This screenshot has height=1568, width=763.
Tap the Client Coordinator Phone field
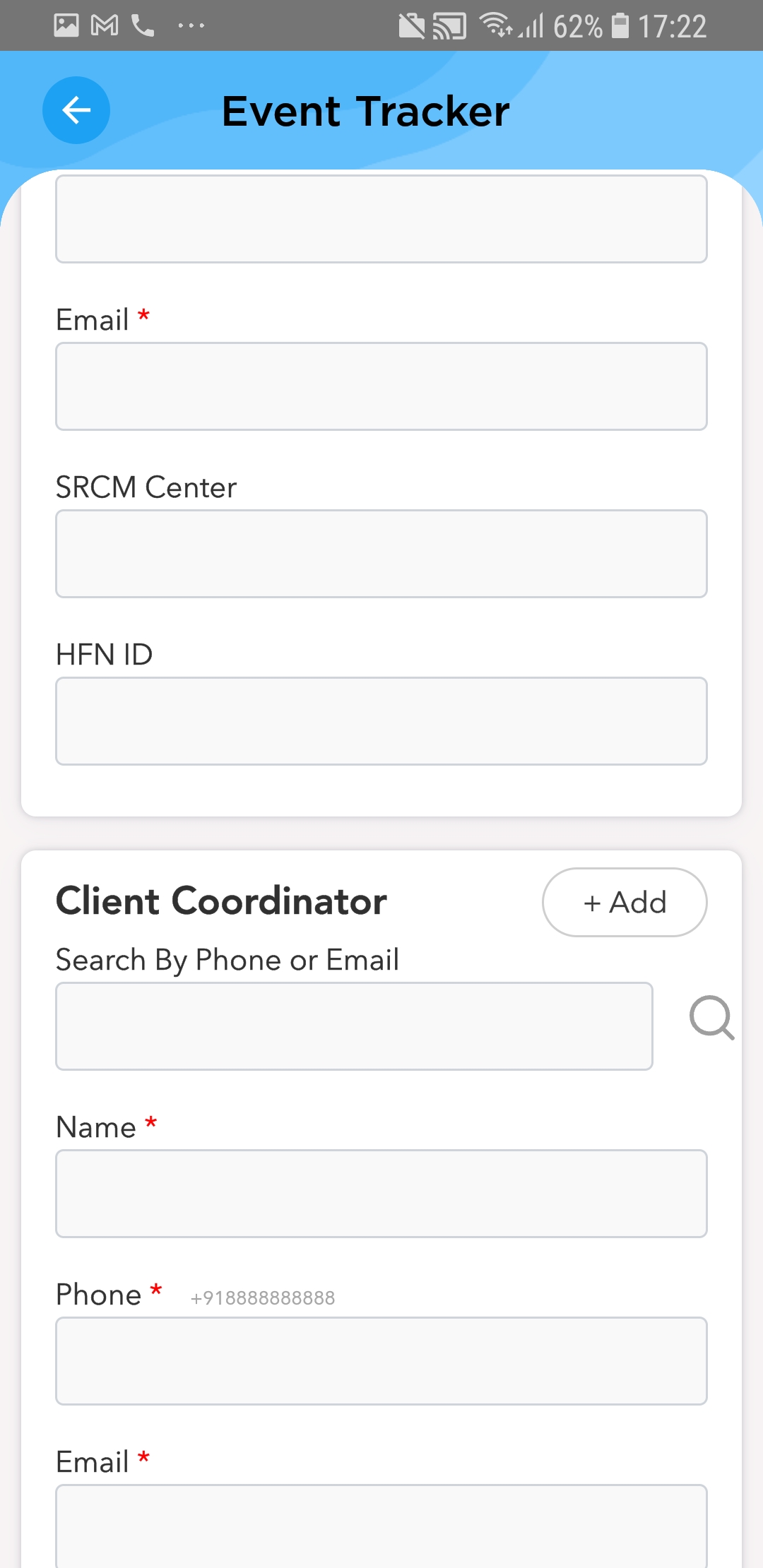coord(381,1361)
